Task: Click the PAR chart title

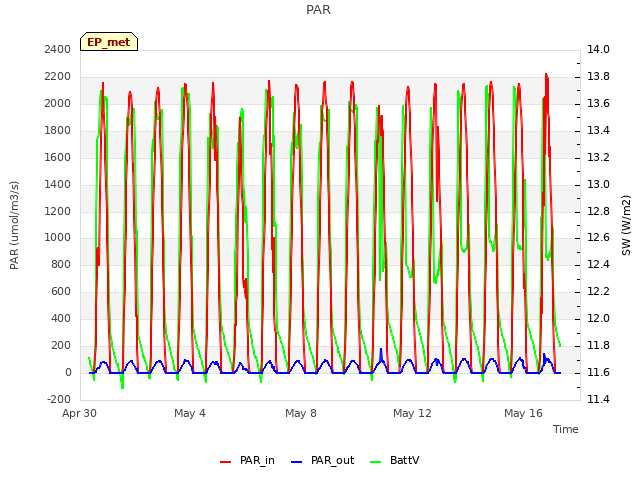Action: point(318,9)
